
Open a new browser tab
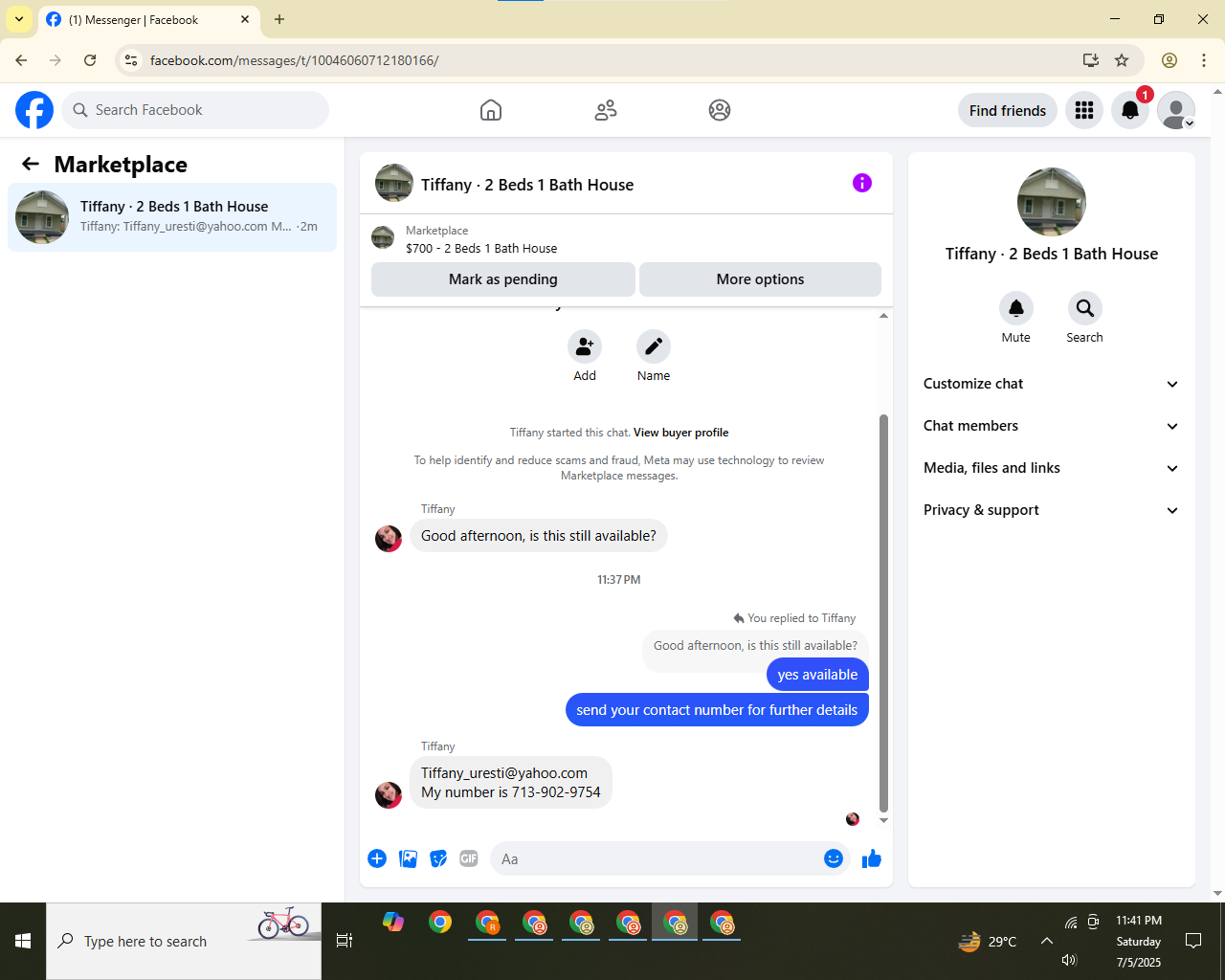click(279, 19)
